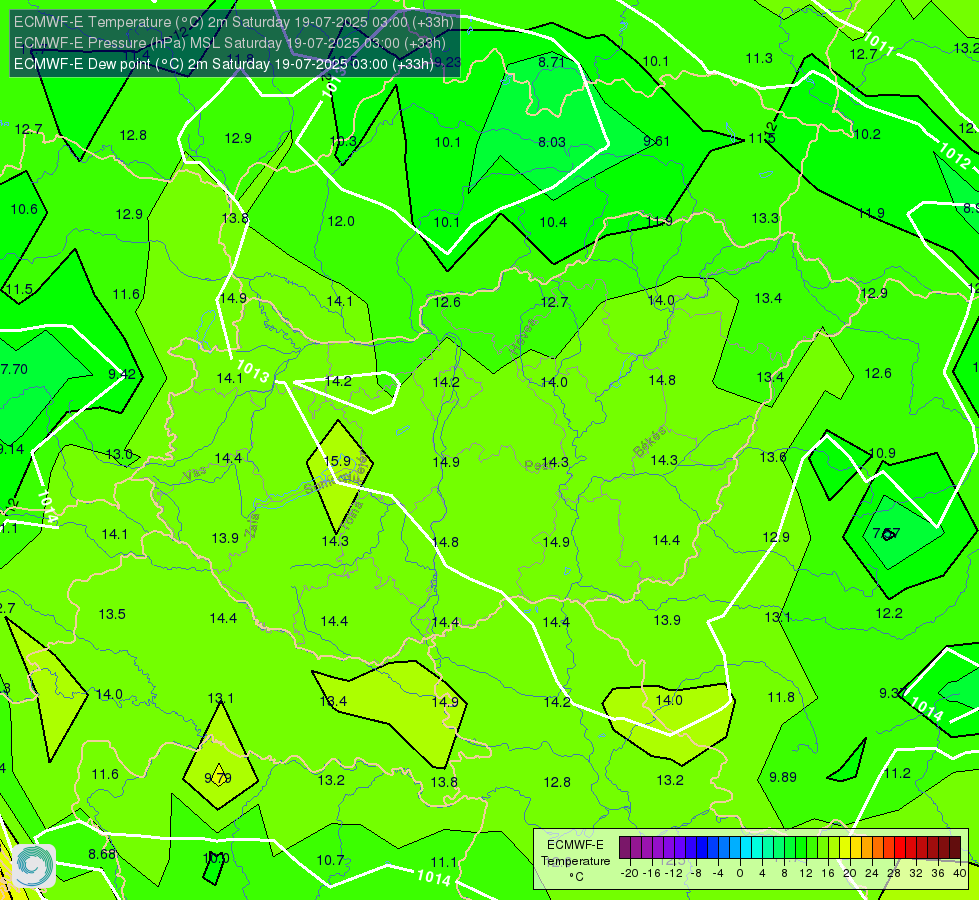Screen dimensions: 979x900
Task: Click the 1013 isobar label near 14.1
Action: click(x=253, y=372)
